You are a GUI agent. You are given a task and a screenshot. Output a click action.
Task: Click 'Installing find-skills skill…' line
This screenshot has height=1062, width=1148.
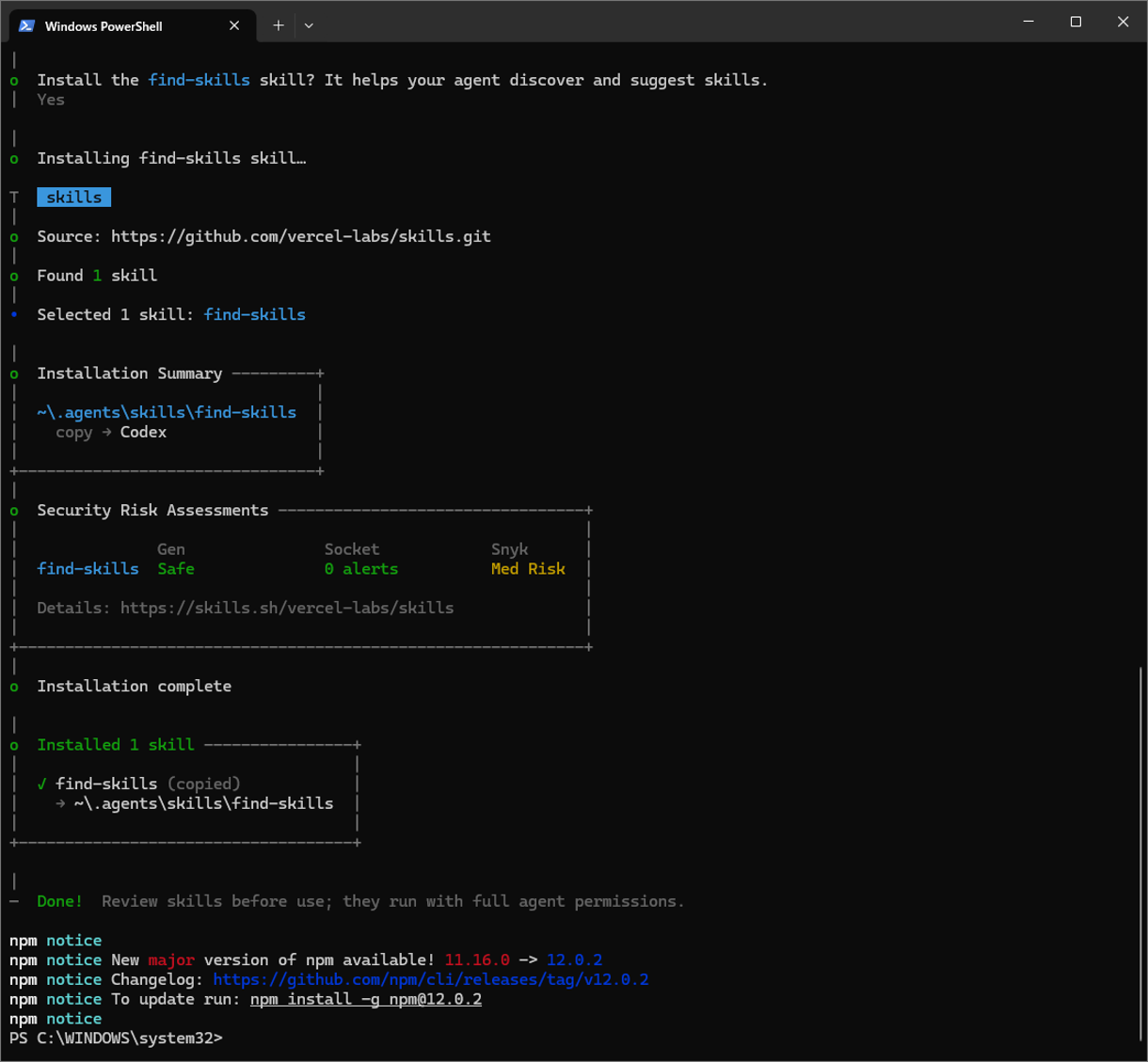[x=172, y=158]
